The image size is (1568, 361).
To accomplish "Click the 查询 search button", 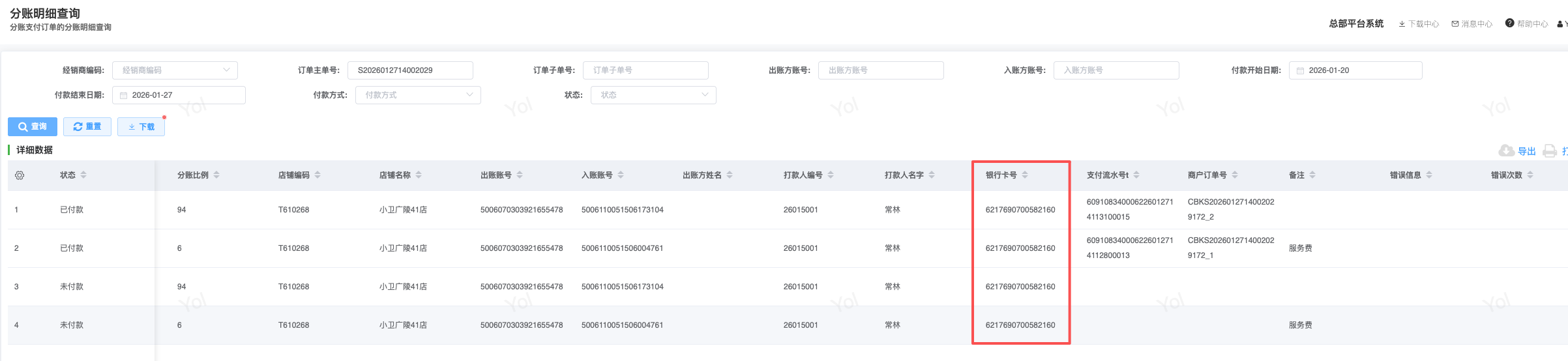I will click(33, 126).
